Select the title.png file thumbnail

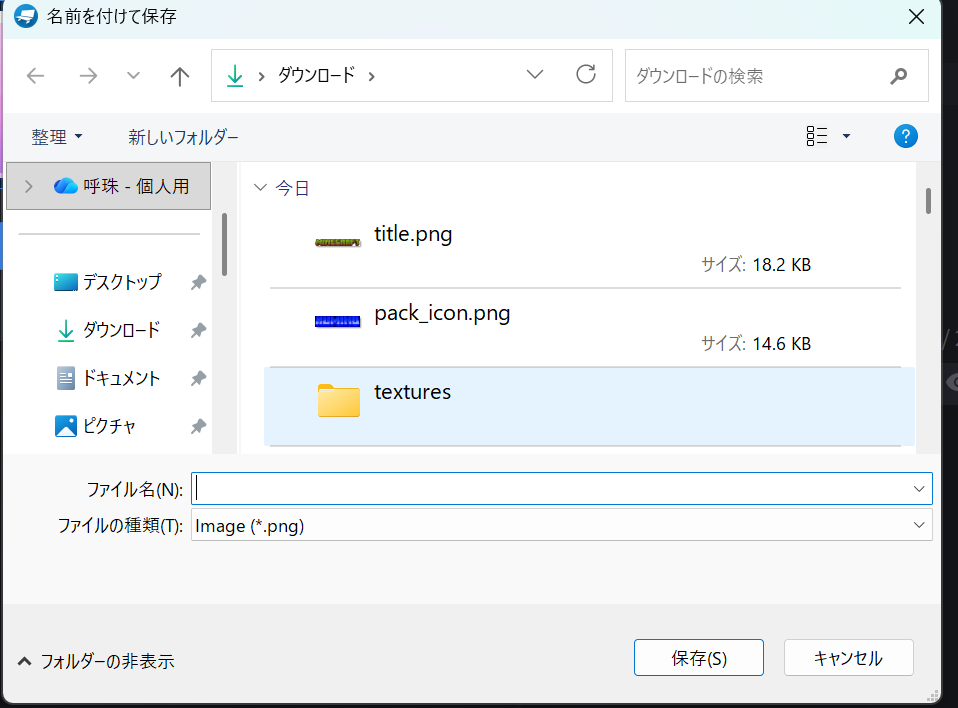coord(338,242)
